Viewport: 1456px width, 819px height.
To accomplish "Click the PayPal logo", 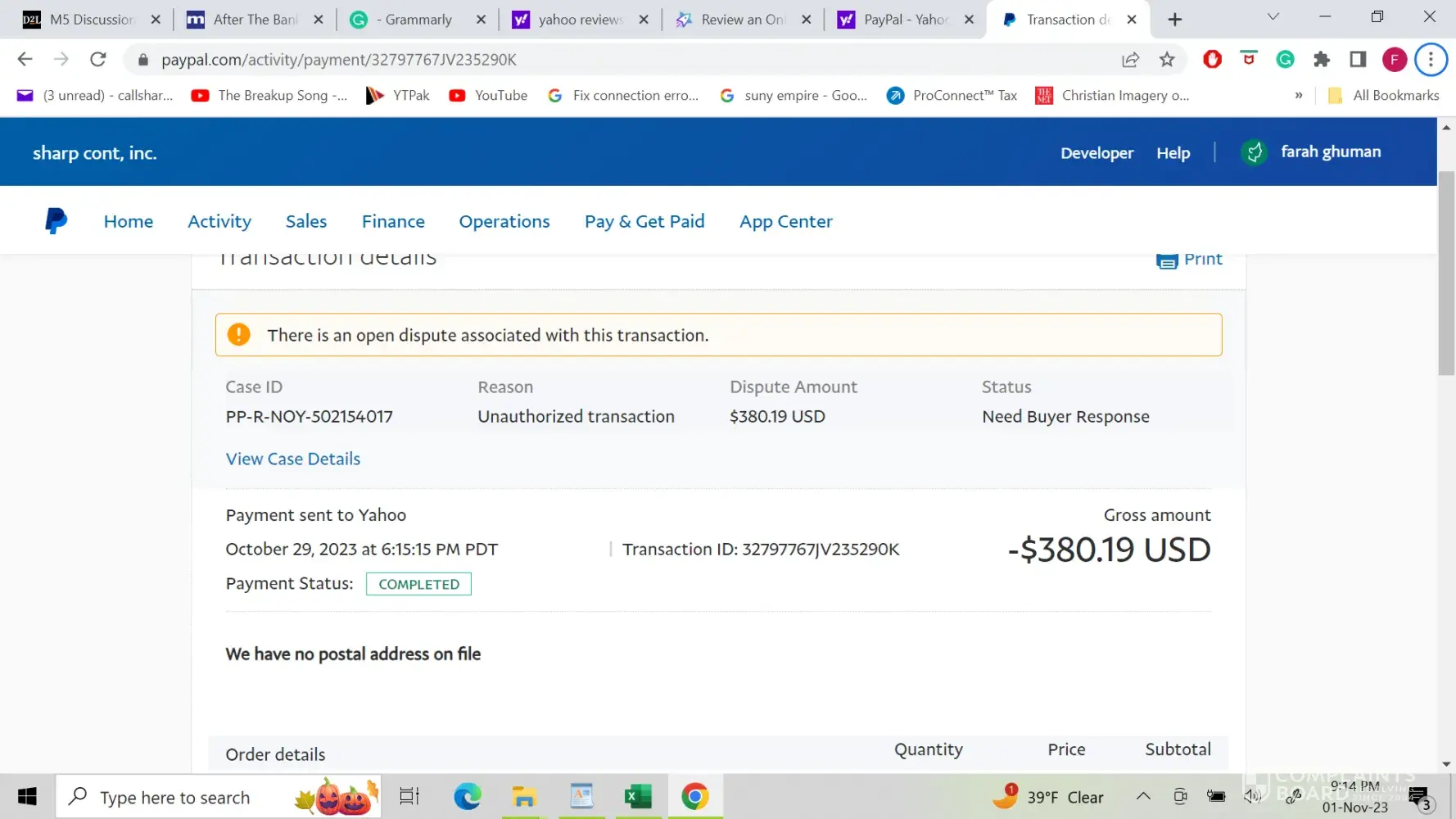I will [56, 221].
